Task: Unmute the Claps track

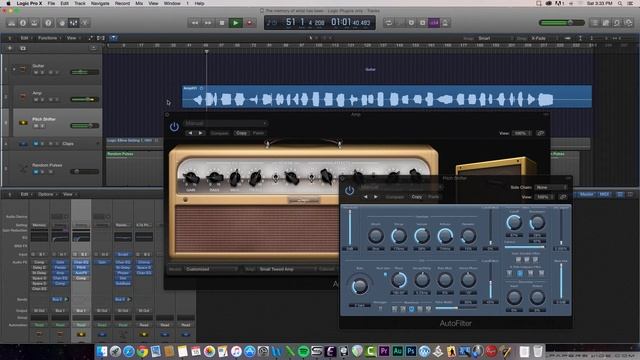Action: click(x=36, y=144)
